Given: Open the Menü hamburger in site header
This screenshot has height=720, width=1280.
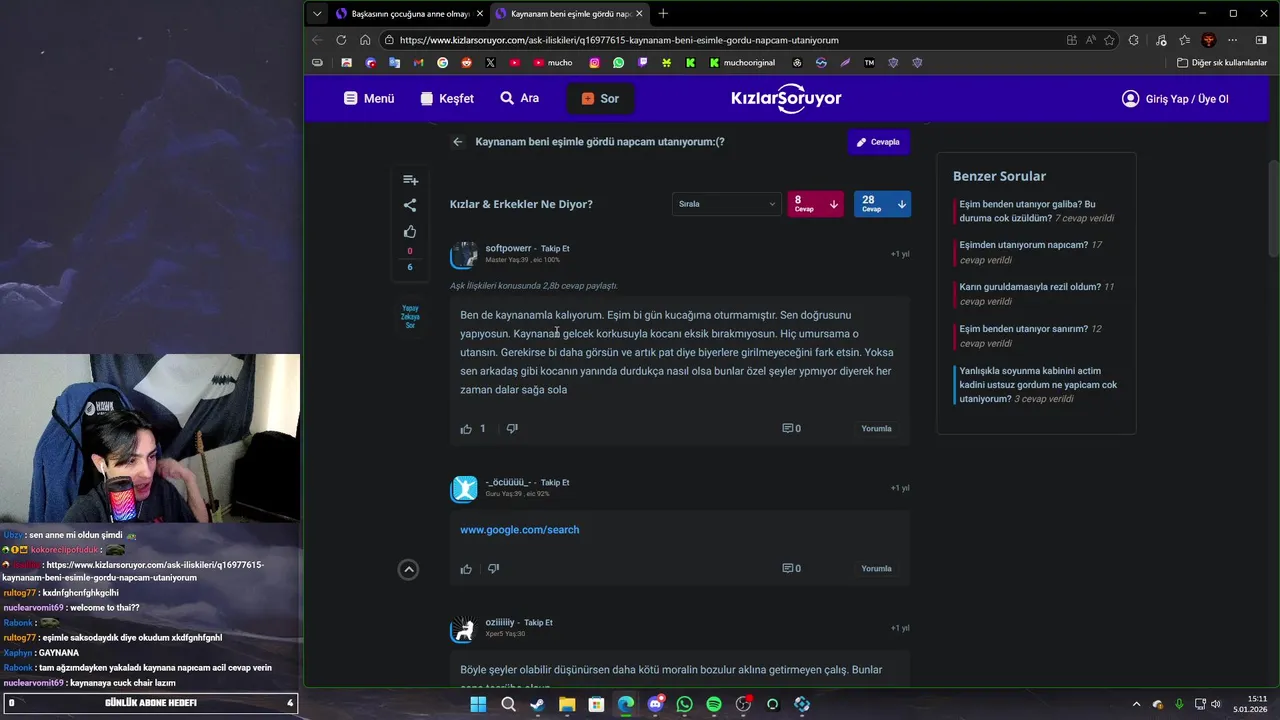Looking at the screenshot, I should pos(369,98).
